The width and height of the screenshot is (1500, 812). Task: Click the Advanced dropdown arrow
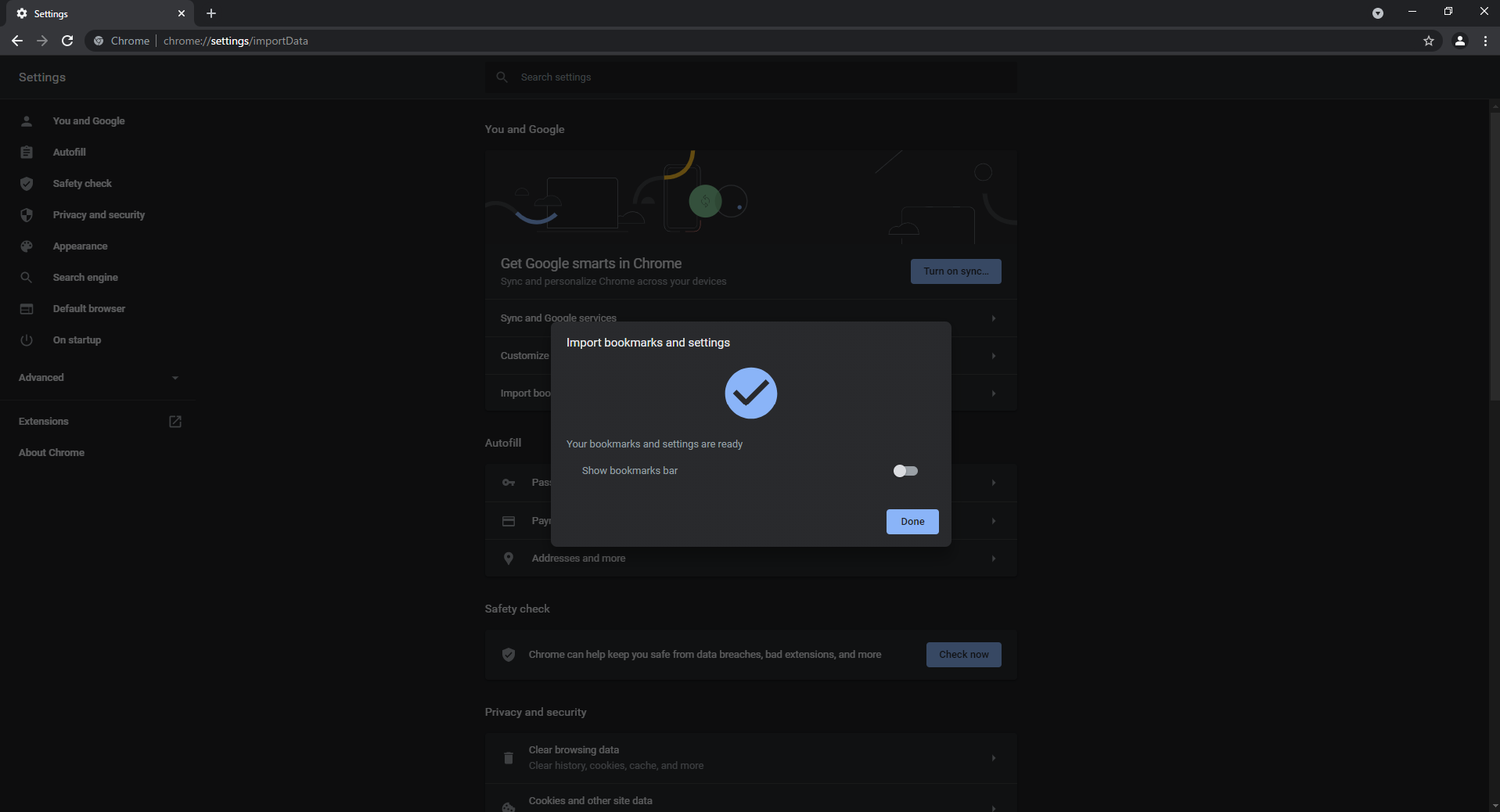click(x=175, y=378)
